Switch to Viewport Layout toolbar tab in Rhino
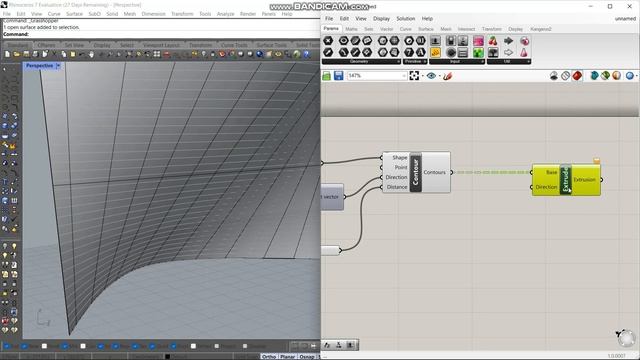Image resolution: width=640 pixels, height=360 pixels. coord(161,45)
